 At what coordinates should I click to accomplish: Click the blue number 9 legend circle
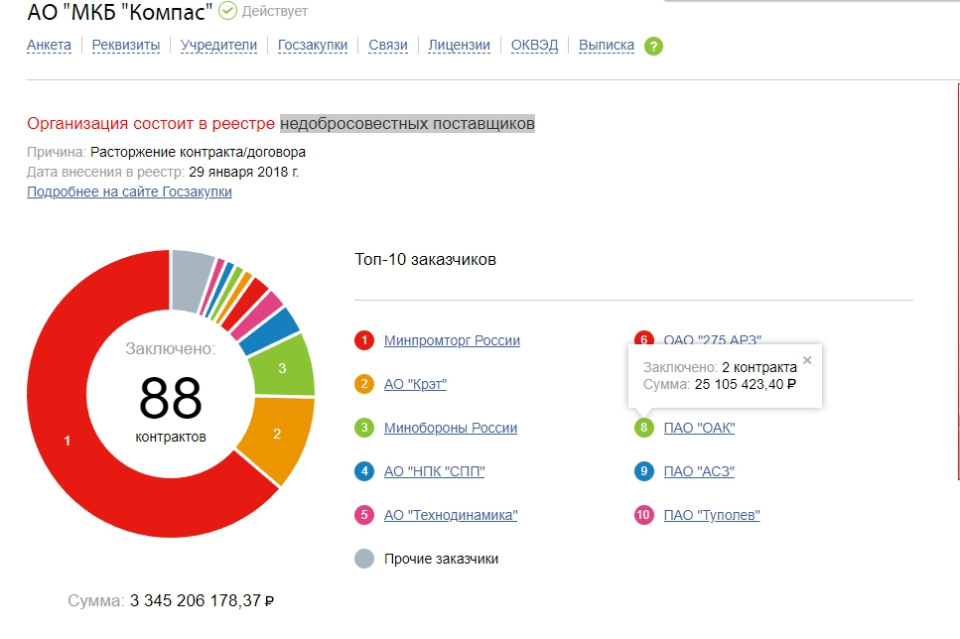643,471
